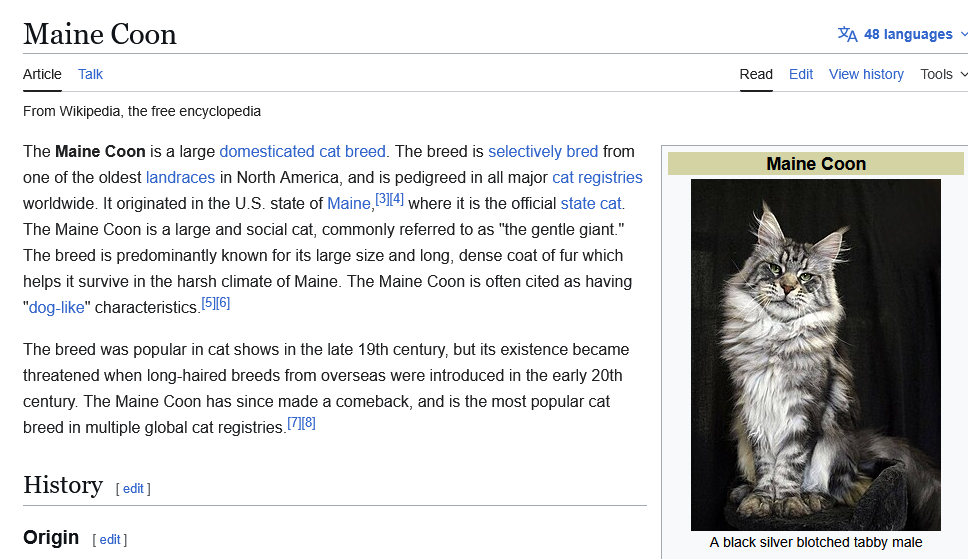The height and width of the screenshot is (559, 968).
Task: Follow the domesticated link
Action: pos(267,151)
